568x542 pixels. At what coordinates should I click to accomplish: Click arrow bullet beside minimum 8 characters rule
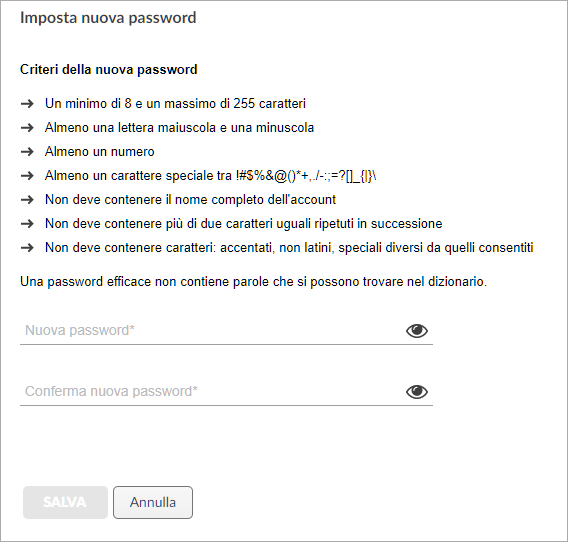27,104
